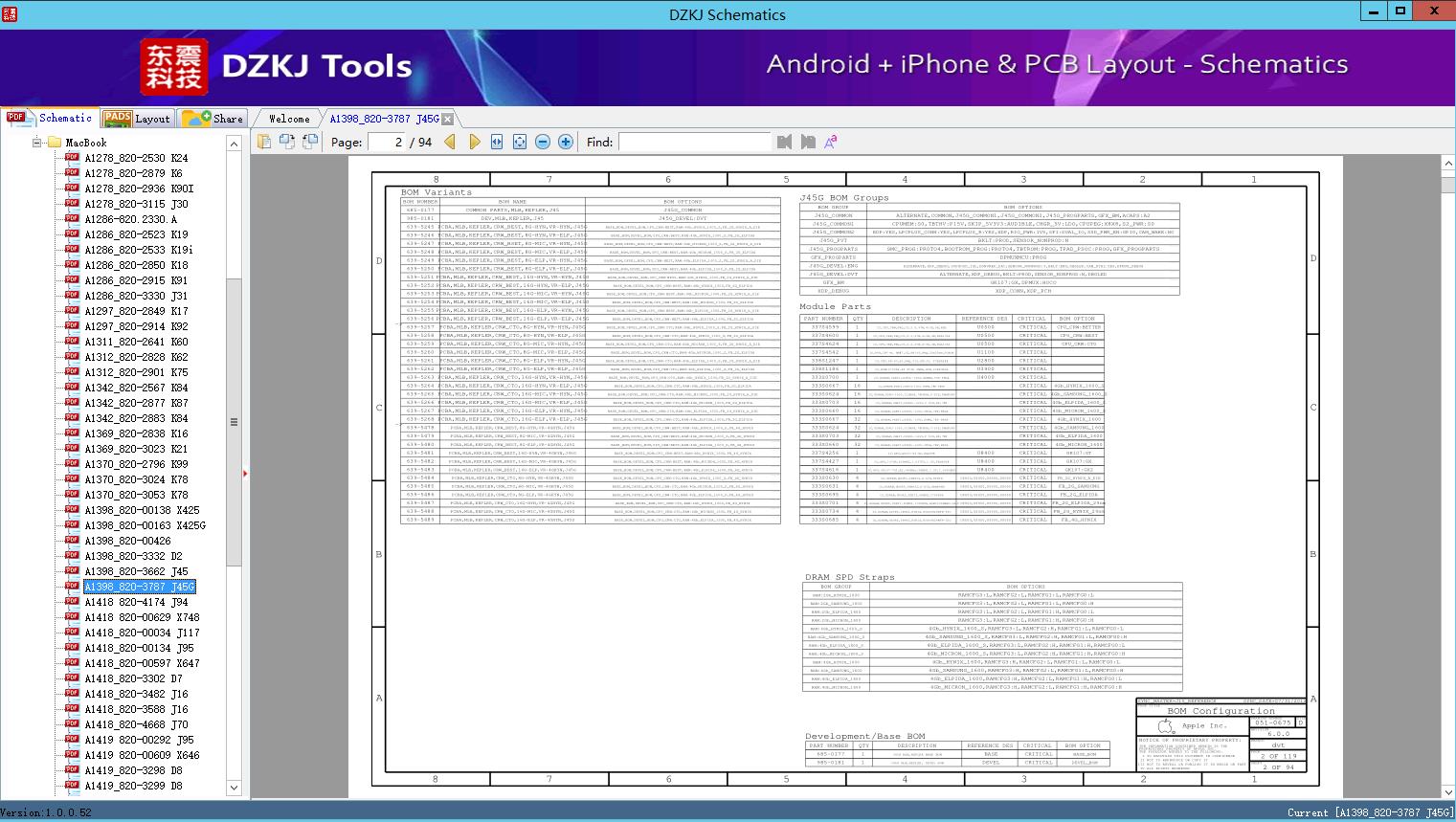Click tree panel scroll down arrow
1456x822 pixels.
point(234,789)
